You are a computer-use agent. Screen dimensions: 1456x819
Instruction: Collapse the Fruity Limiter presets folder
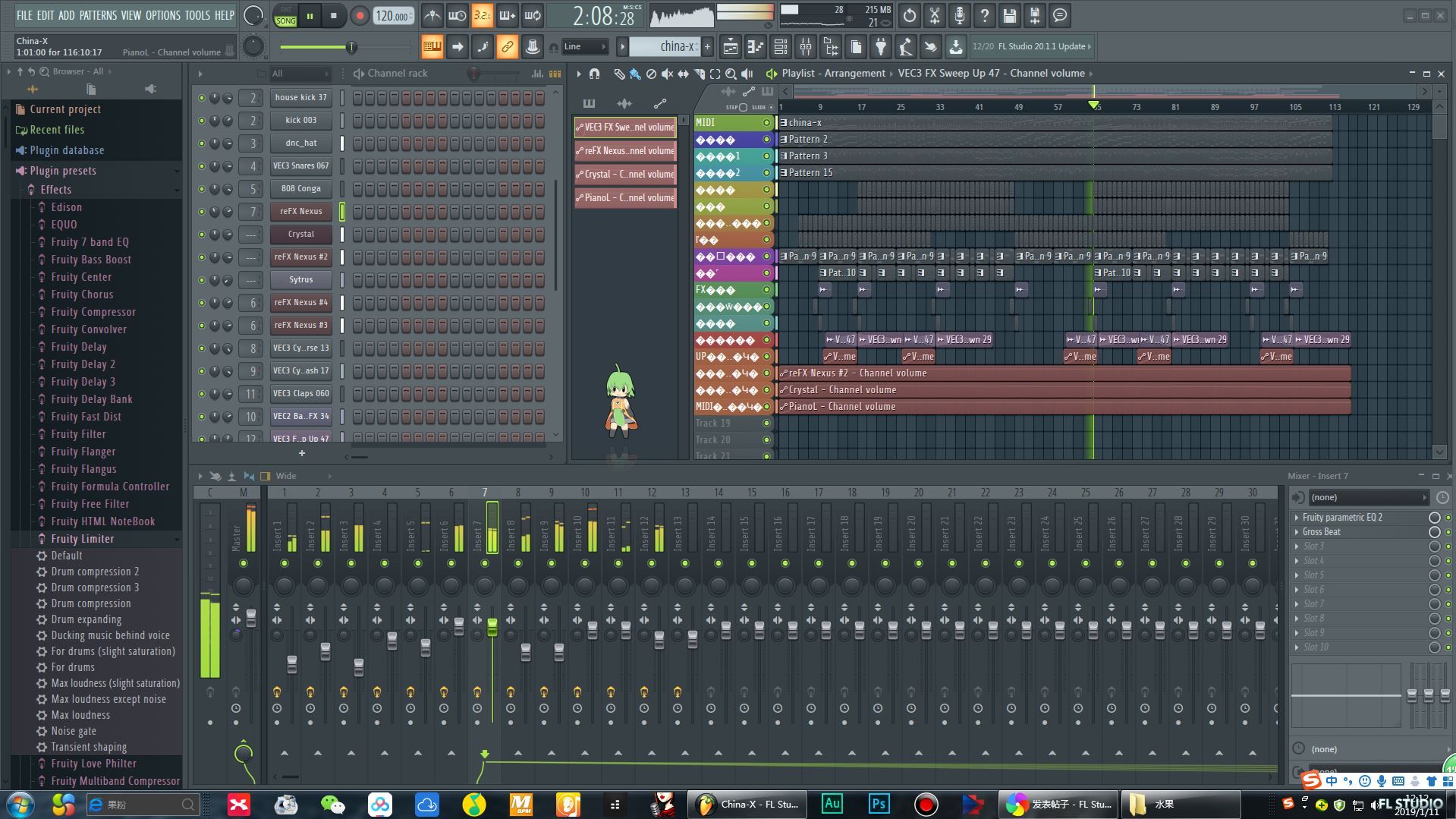click(x=82, y=539)
